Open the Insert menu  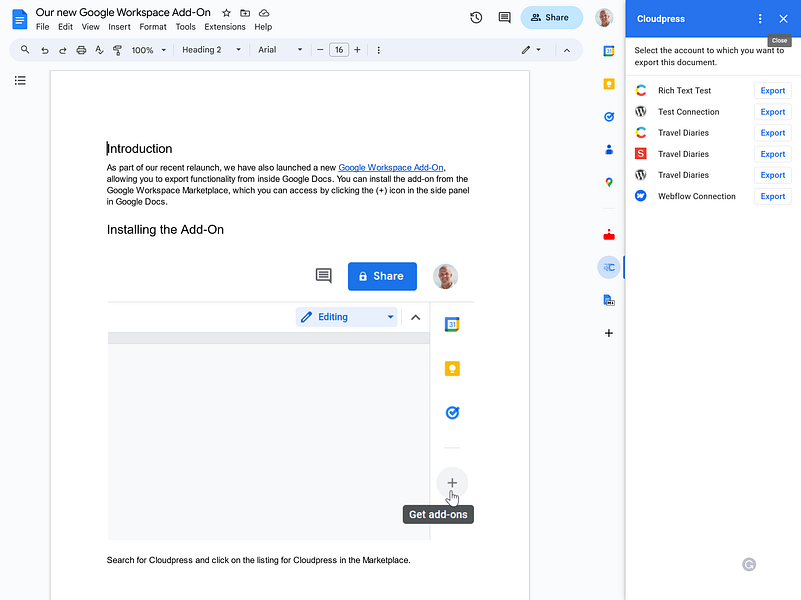[119, 27]
